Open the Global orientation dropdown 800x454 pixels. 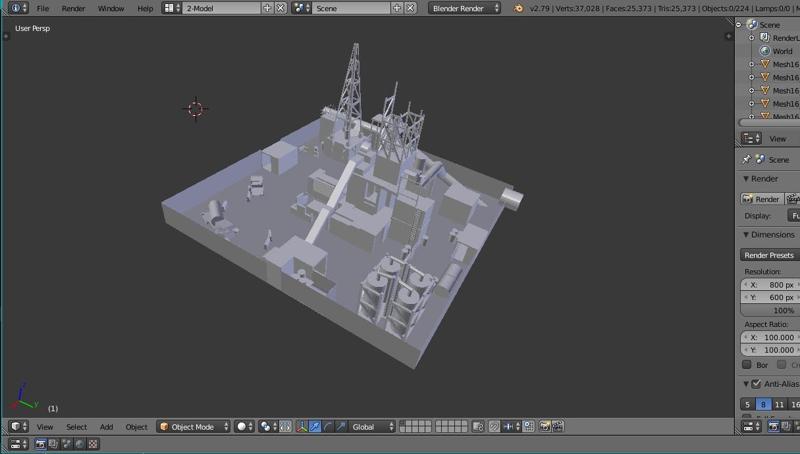coord(372,426)
